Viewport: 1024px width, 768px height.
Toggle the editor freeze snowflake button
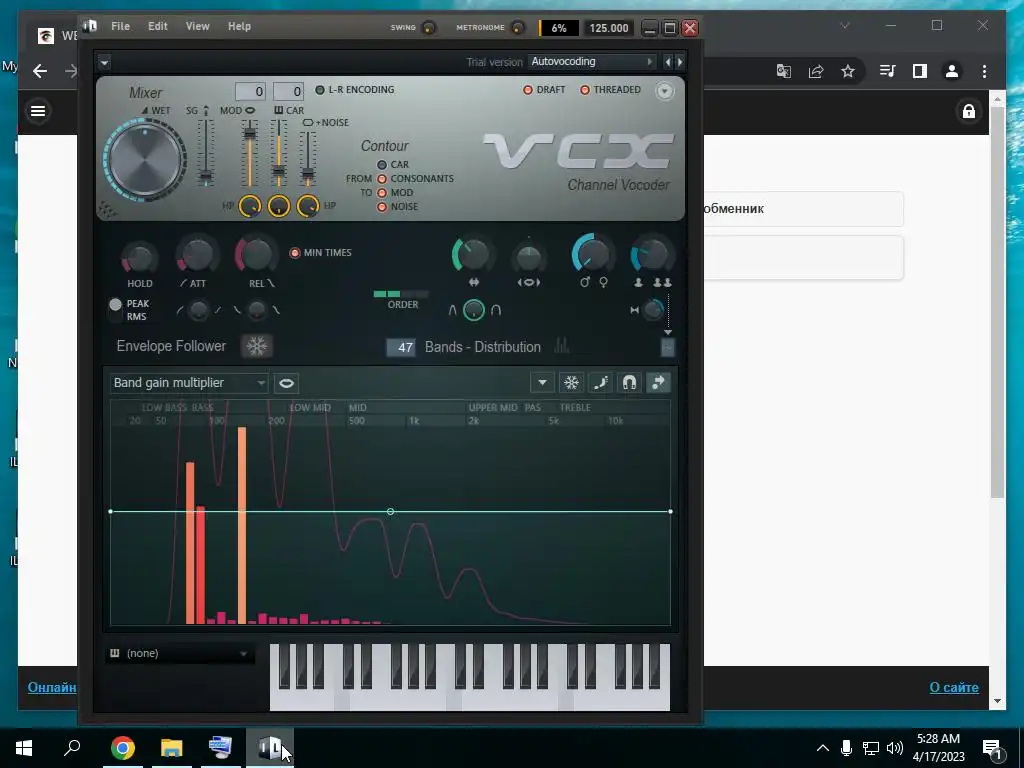coord(571,383)
